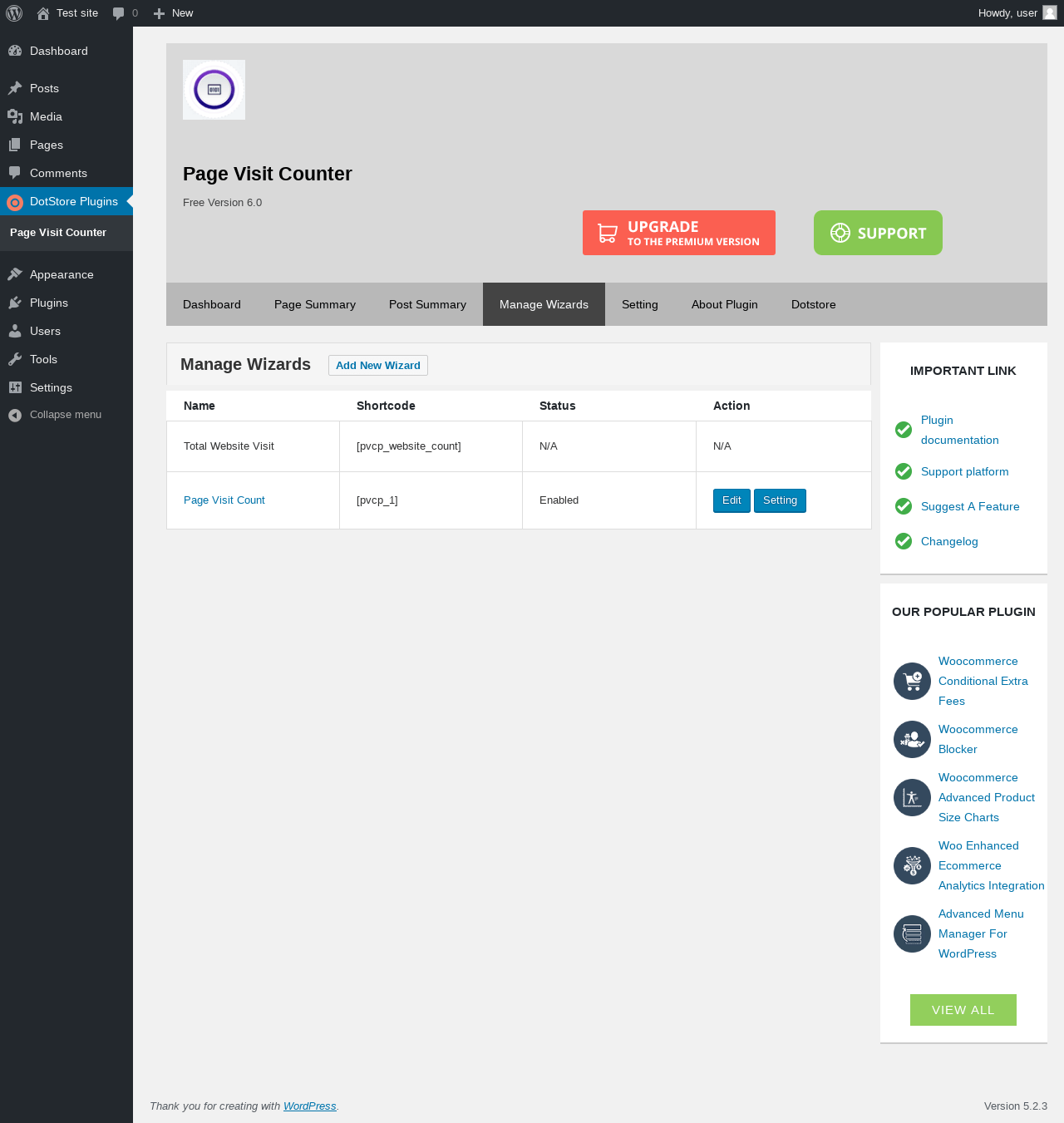The width and height of the screenshot is (1064, 1123).
Task: Click the Woocommerce Conditional Extra Fees icon
Action: [x=912, y=681]
